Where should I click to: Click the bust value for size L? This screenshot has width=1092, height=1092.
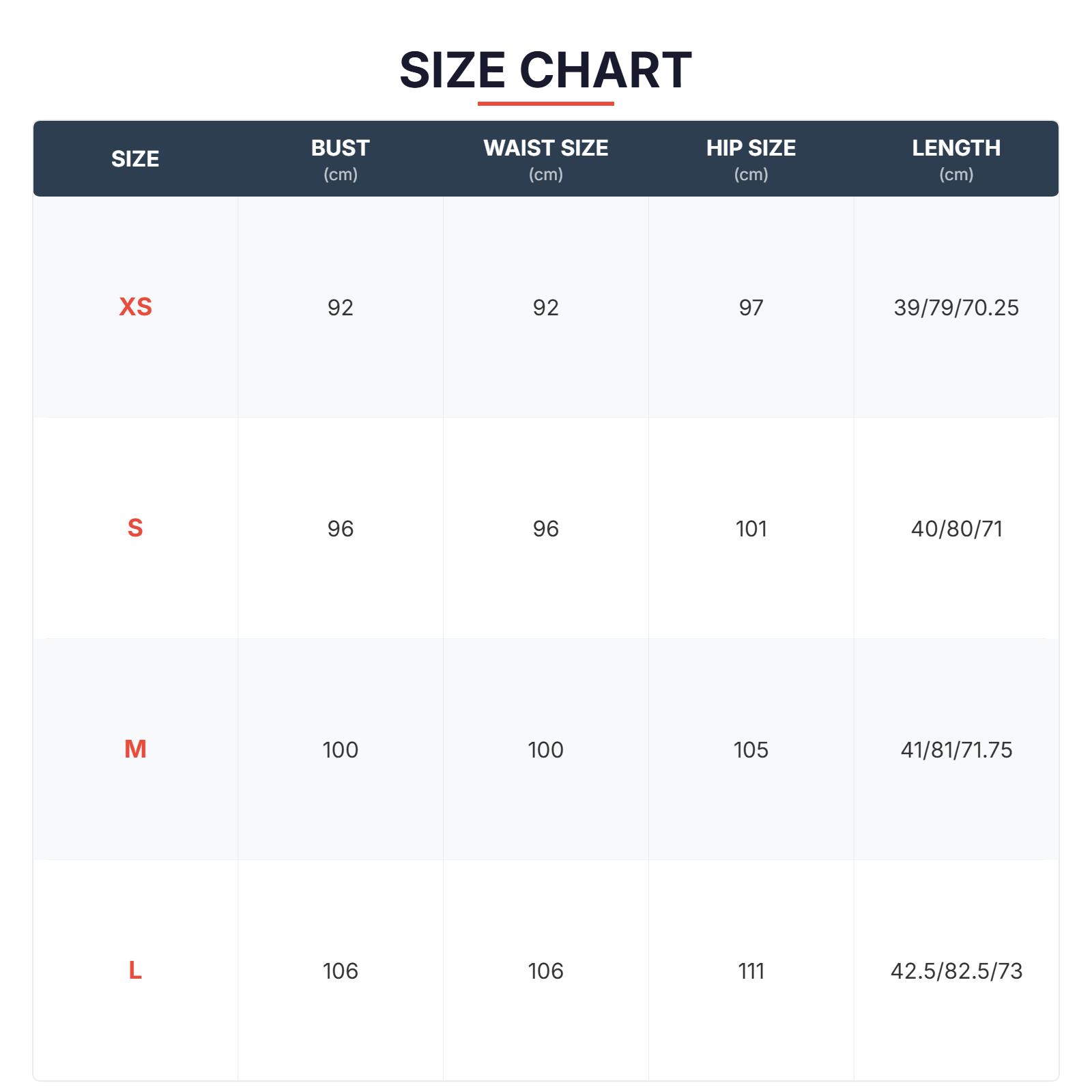[x=340, y=971]
